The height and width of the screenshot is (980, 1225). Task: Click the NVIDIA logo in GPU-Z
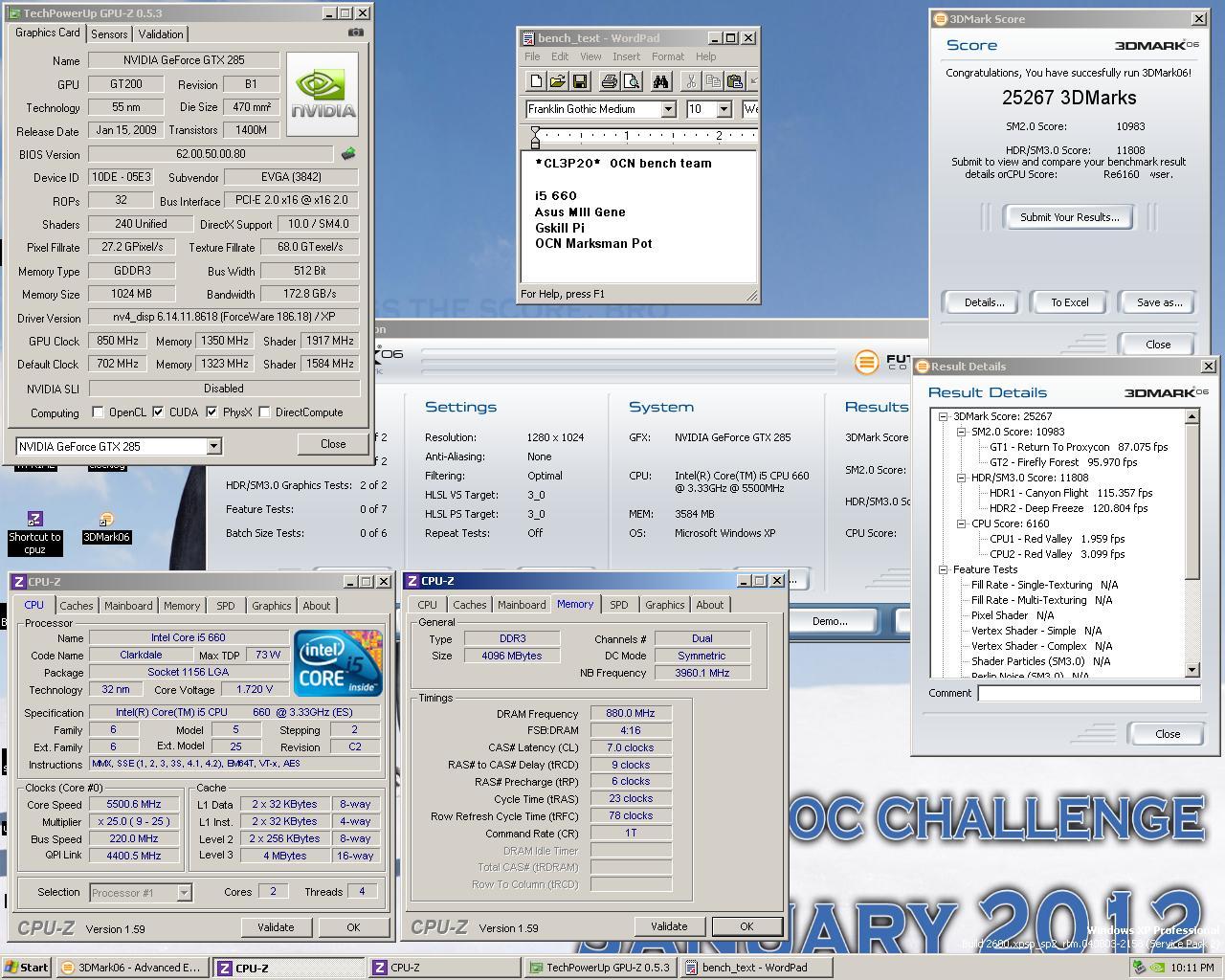click(x=323, y=94)
